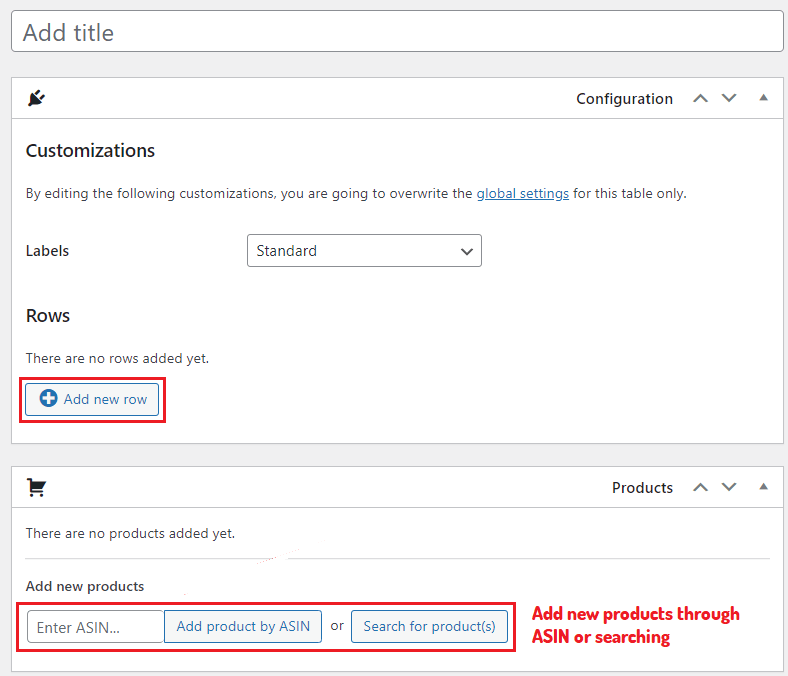Click the Products panel heading
Screen dimensions: 788x676
click(642, 488)
